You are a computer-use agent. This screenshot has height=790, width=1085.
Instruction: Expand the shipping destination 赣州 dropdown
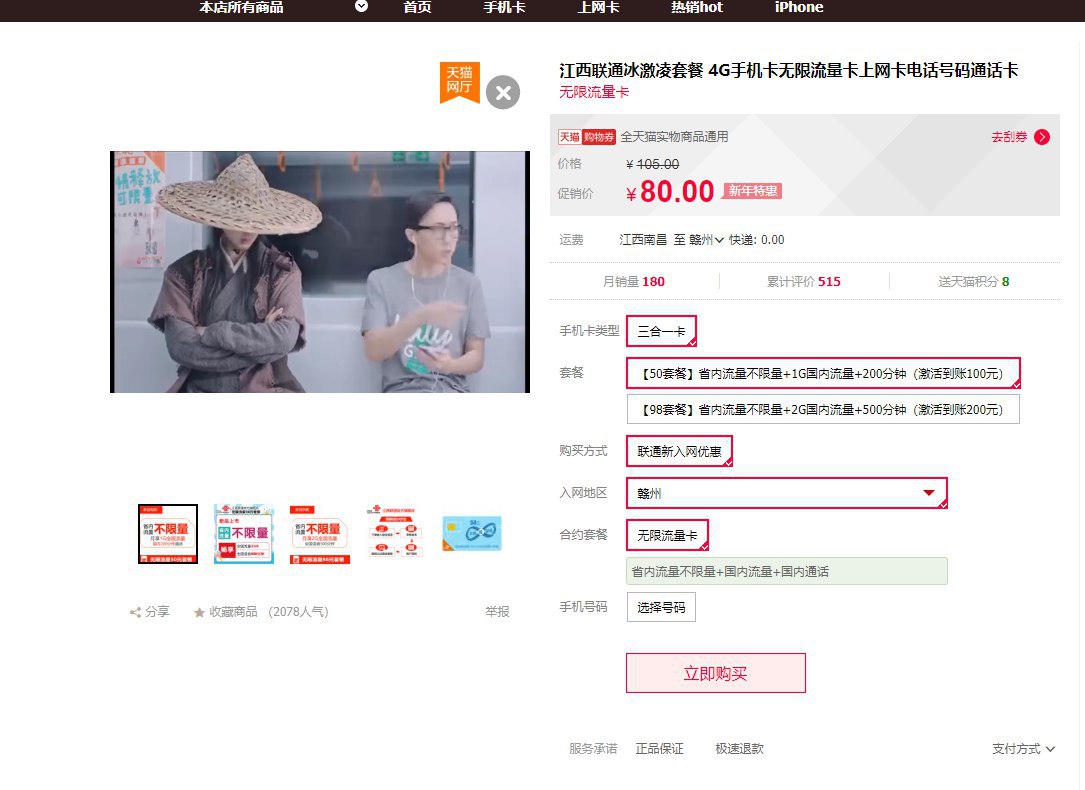pos(708,240)
